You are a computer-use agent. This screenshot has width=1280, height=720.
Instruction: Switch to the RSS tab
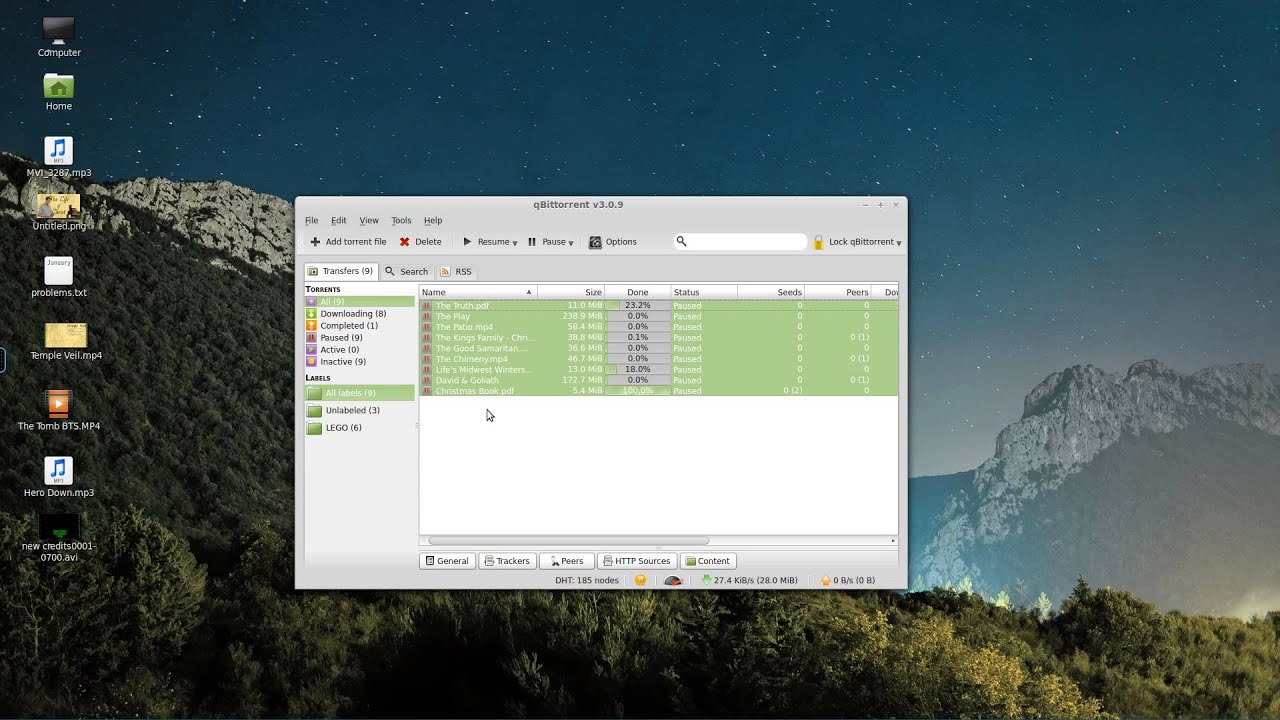click(x=456, y=272)
